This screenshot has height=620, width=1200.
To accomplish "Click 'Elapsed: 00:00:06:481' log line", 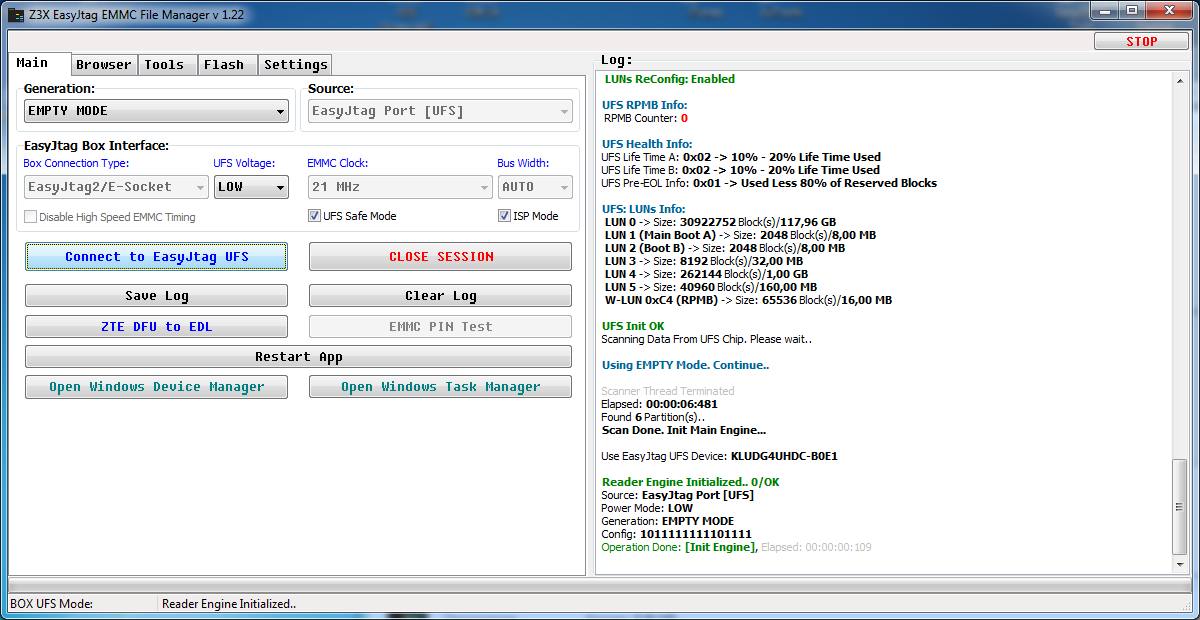I will point(660,404).
